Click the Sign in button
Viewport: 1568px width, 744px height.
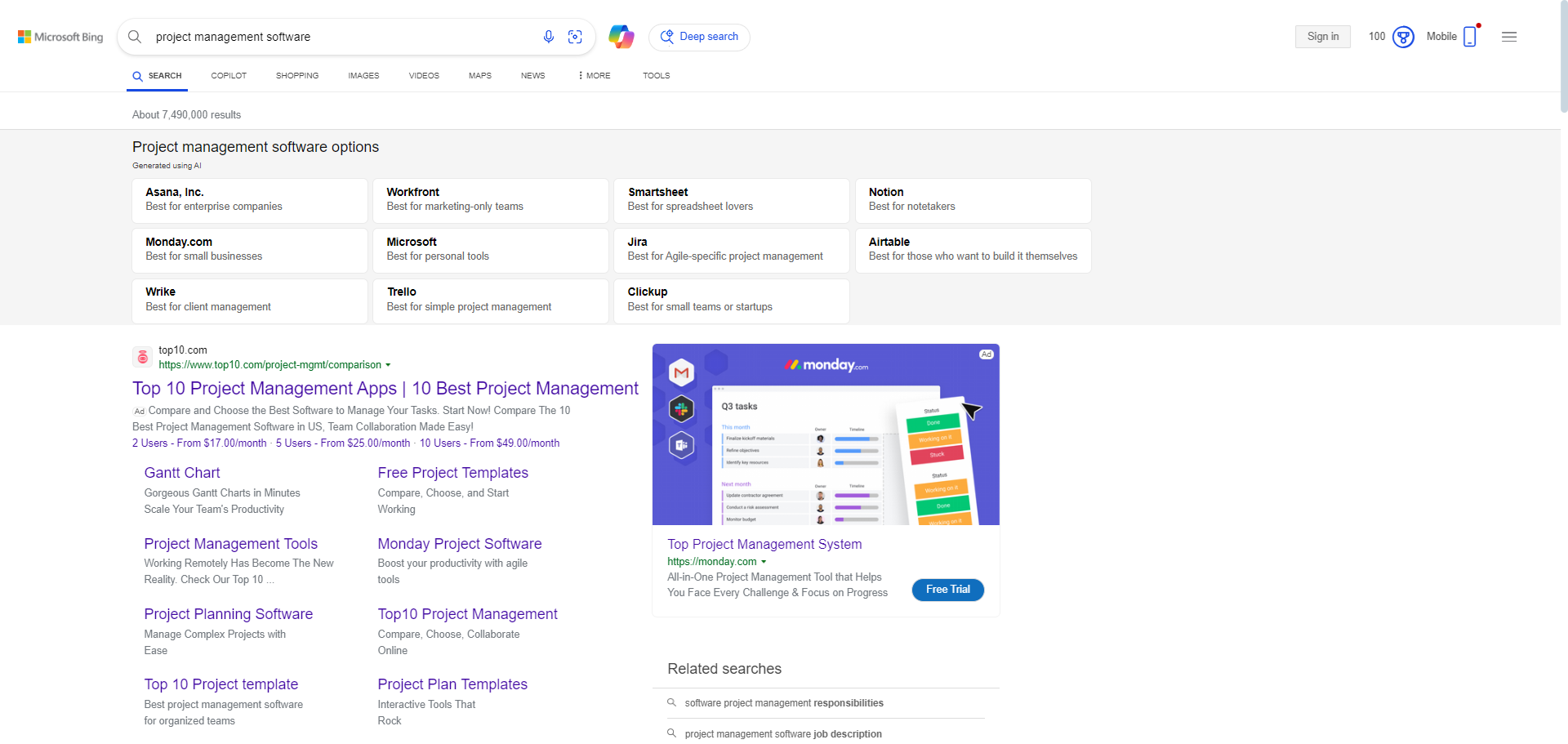1322,37
